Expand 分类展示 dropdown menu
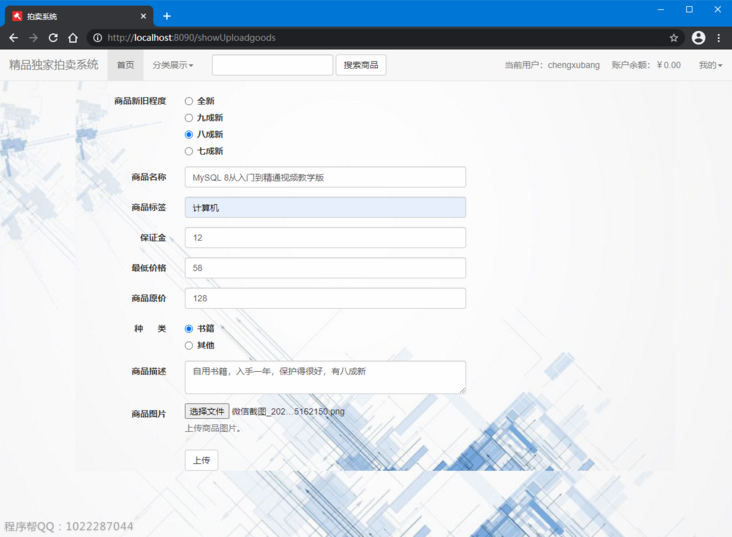732x537 pixels. tap(173, 65)
